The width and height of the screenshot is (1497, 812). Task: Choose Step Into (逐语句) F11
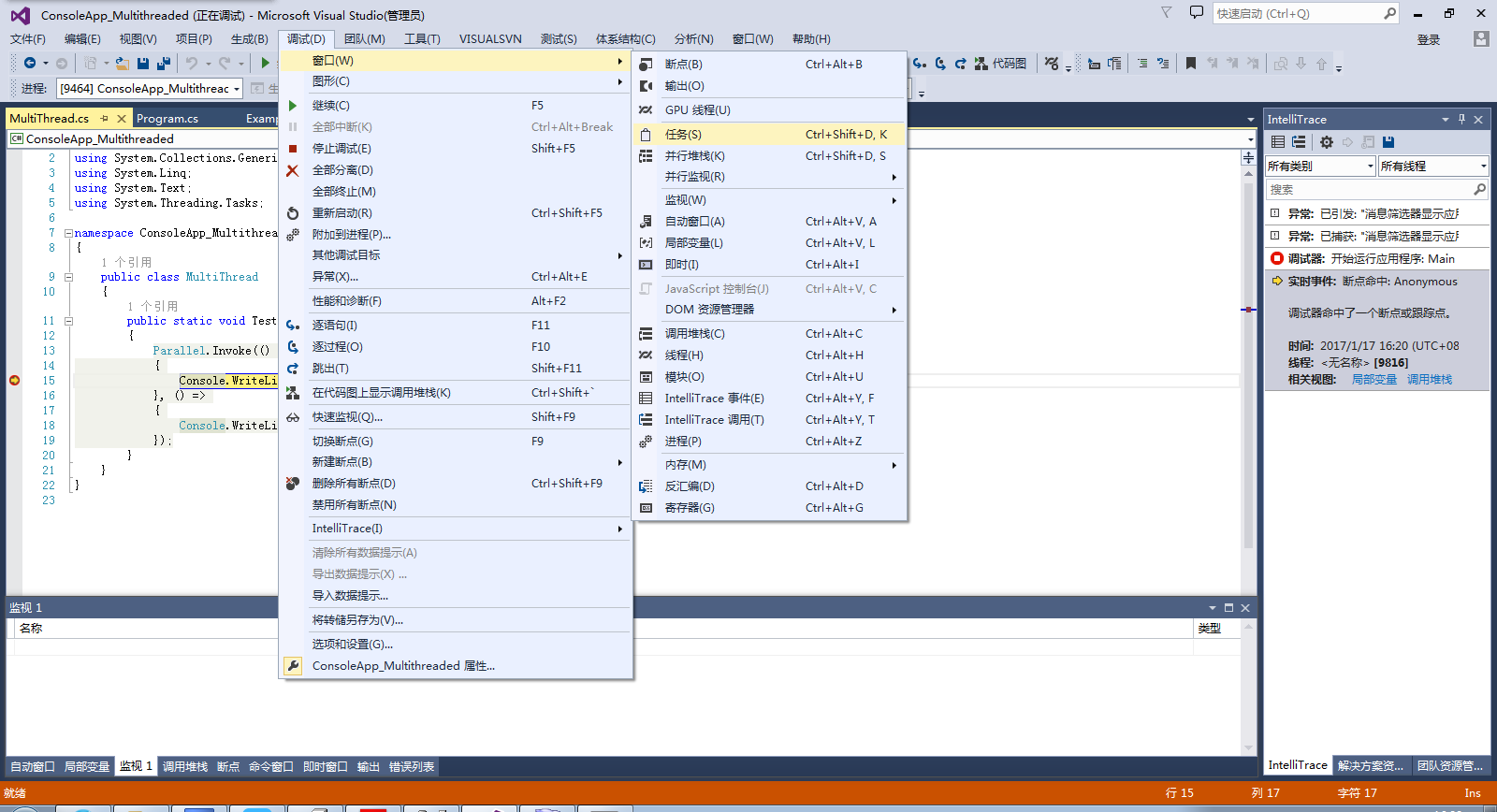click(x=456, y=326)
